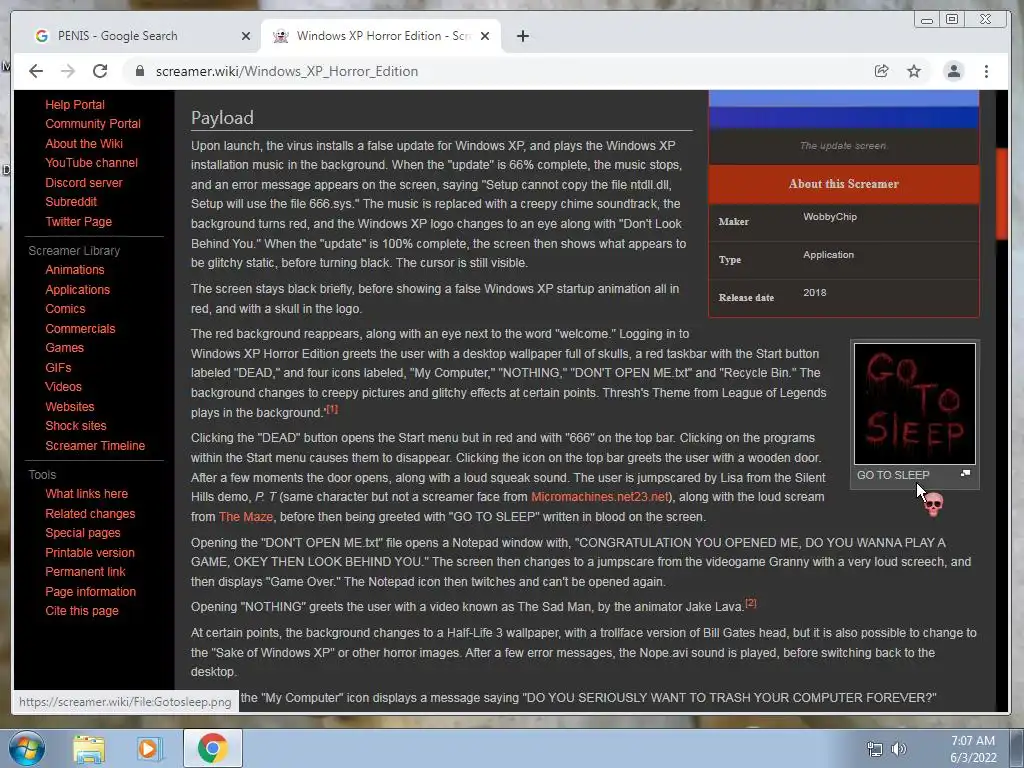Follow The Maze article link

(x=246, y=517)
